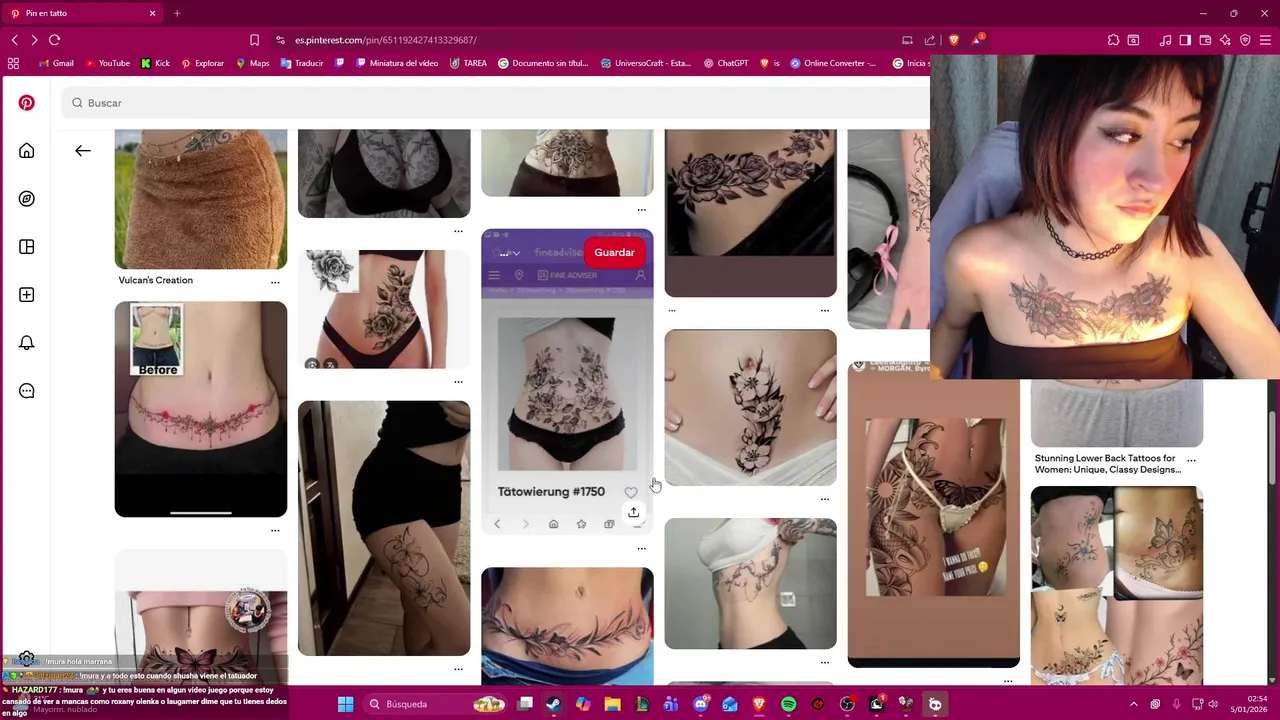Image resolution: width=1280 pixels, height=720 pixels.
Task: Open the extensions puzzle icon
Action: pyautogui.click(x=1113, y=40)
